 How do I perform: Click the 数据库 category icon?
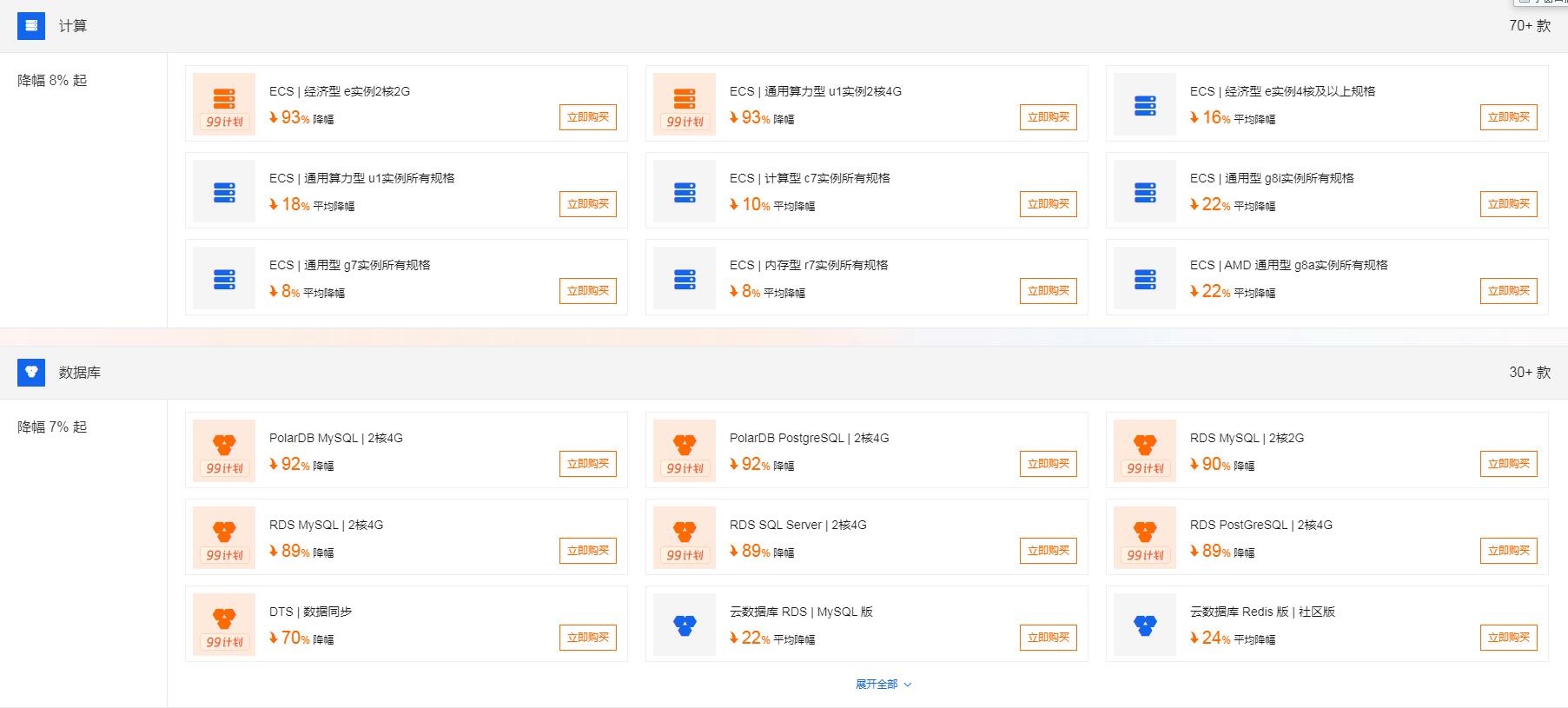click(31, 373)
